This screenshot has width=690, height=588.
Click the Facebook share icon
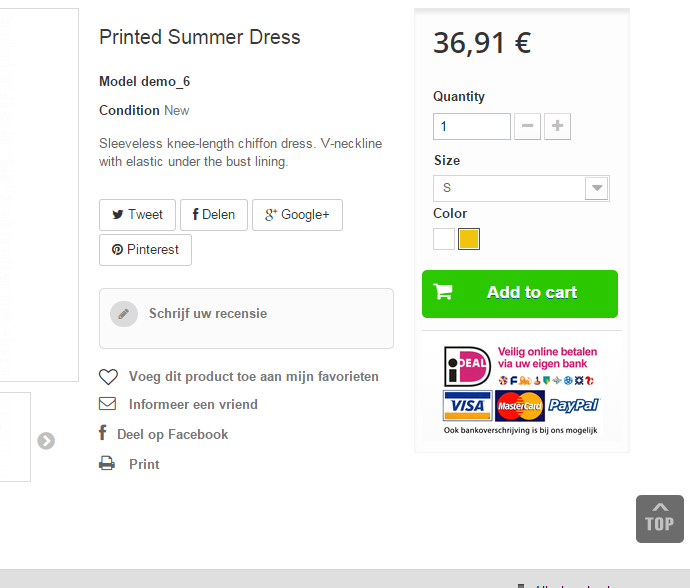[103, 433]
